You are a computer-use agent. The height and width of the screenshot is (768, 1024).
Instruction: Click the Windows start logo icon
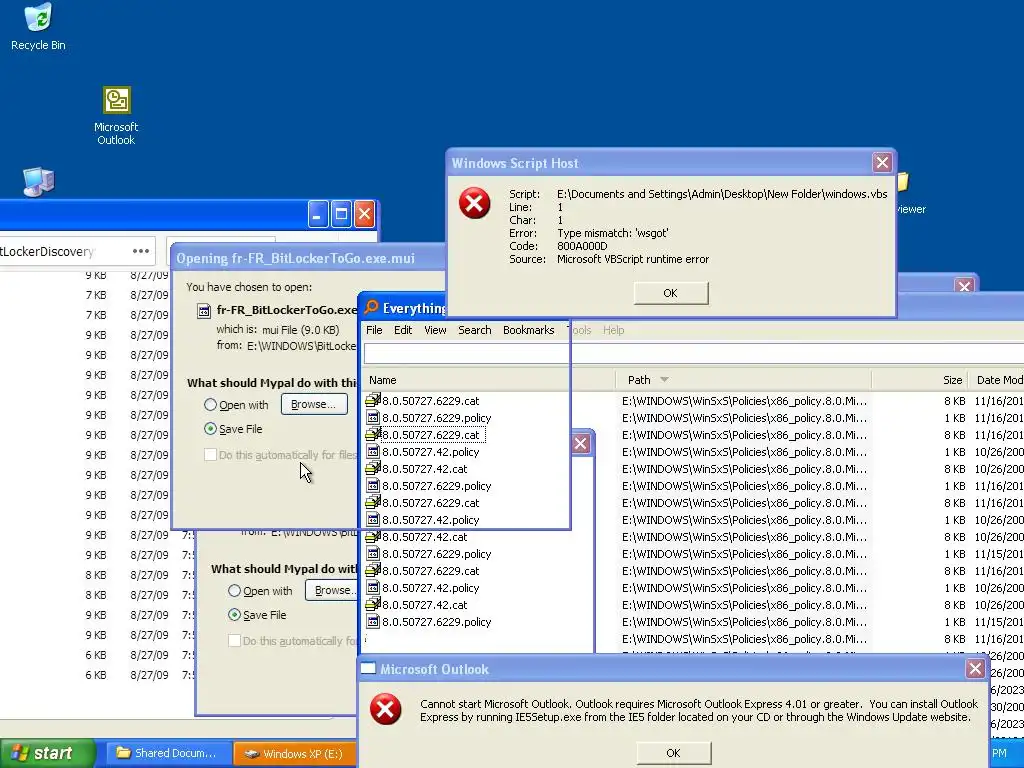pyautogui.click(x=20, y=753)
